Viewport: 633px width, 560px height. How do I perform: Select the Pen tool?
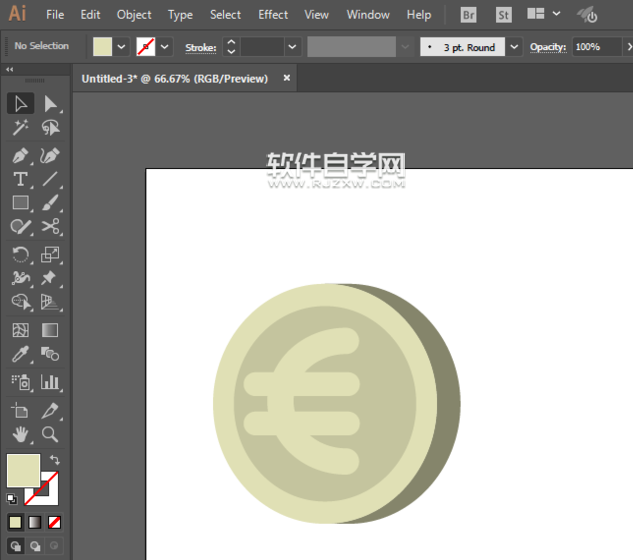click(x=20, y=155)
